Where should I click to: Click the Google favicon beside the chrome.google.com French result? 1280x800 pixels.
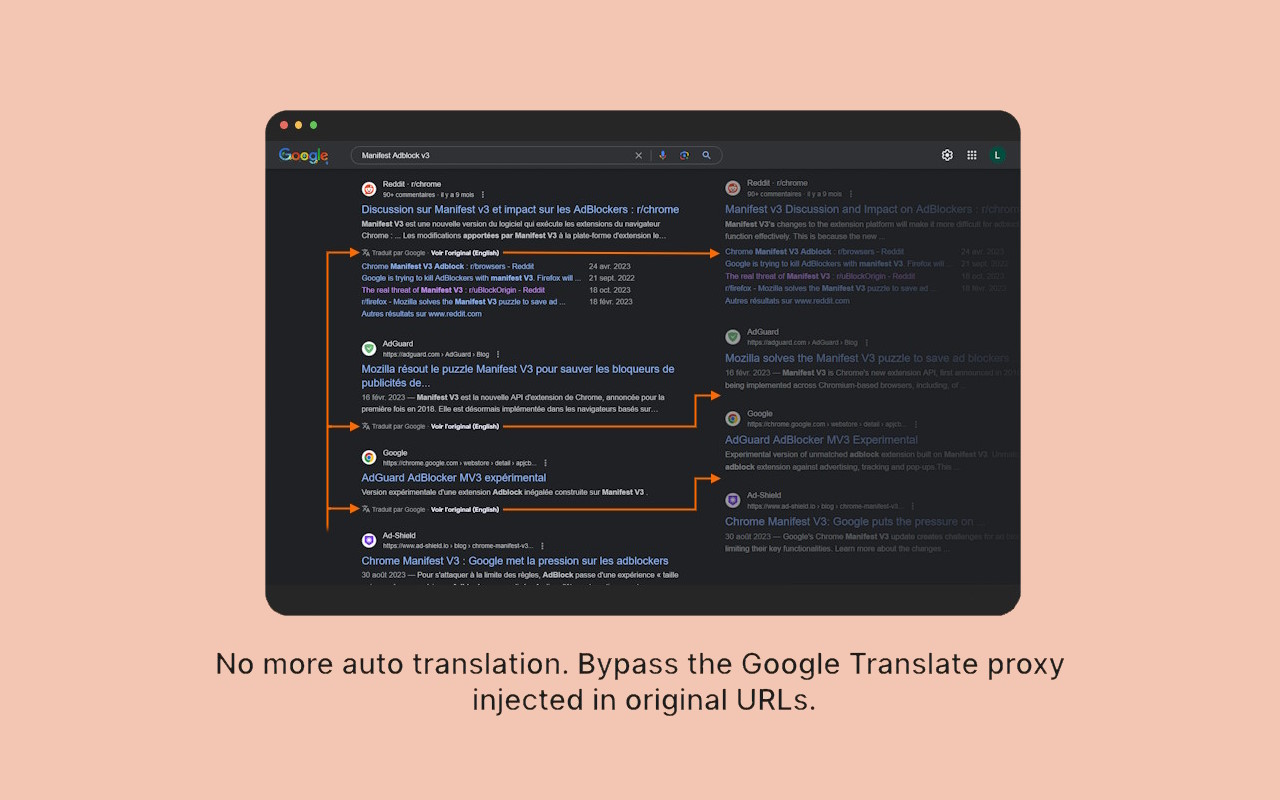pos(369,458)
